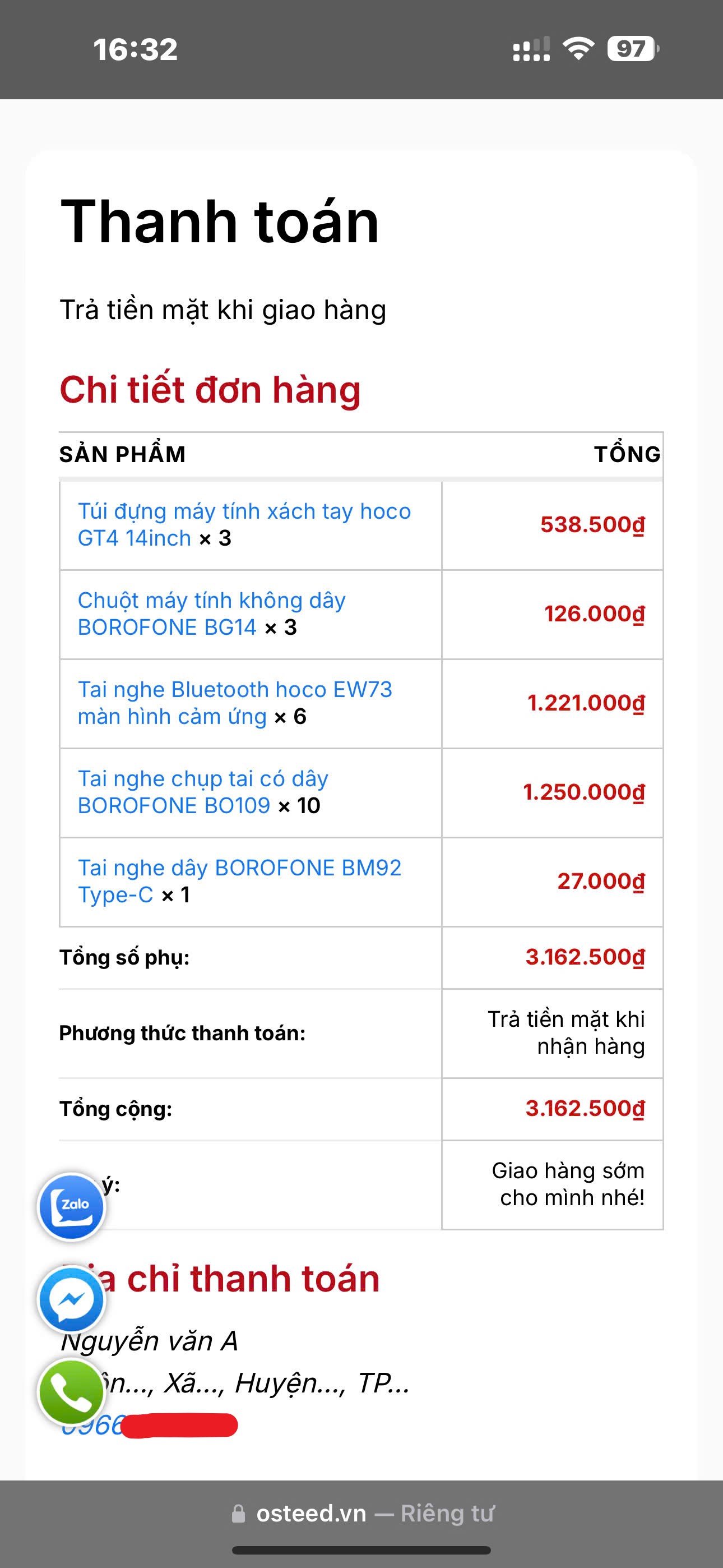Tap the customer name Nguyễn văn A
The height and width of the screenshot is (1568, 723).
(x=149, y=1341)
